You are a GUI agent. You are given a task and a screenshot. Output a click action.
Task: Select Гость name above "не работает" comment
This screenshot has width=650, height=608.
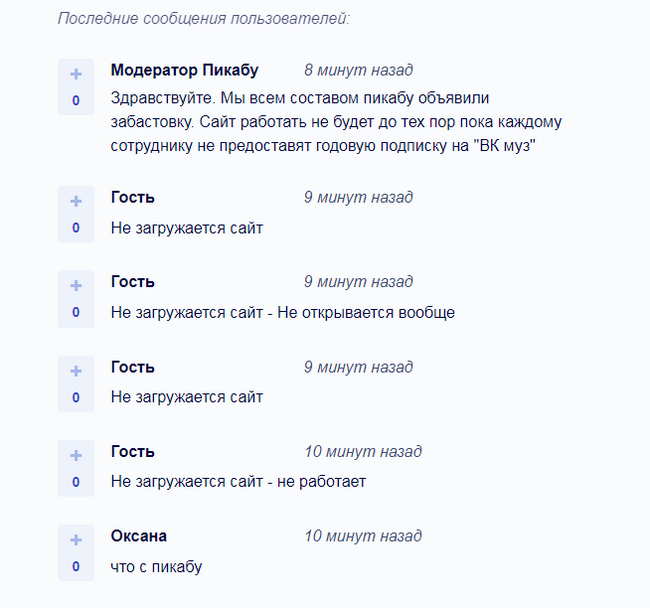[132, 451]
